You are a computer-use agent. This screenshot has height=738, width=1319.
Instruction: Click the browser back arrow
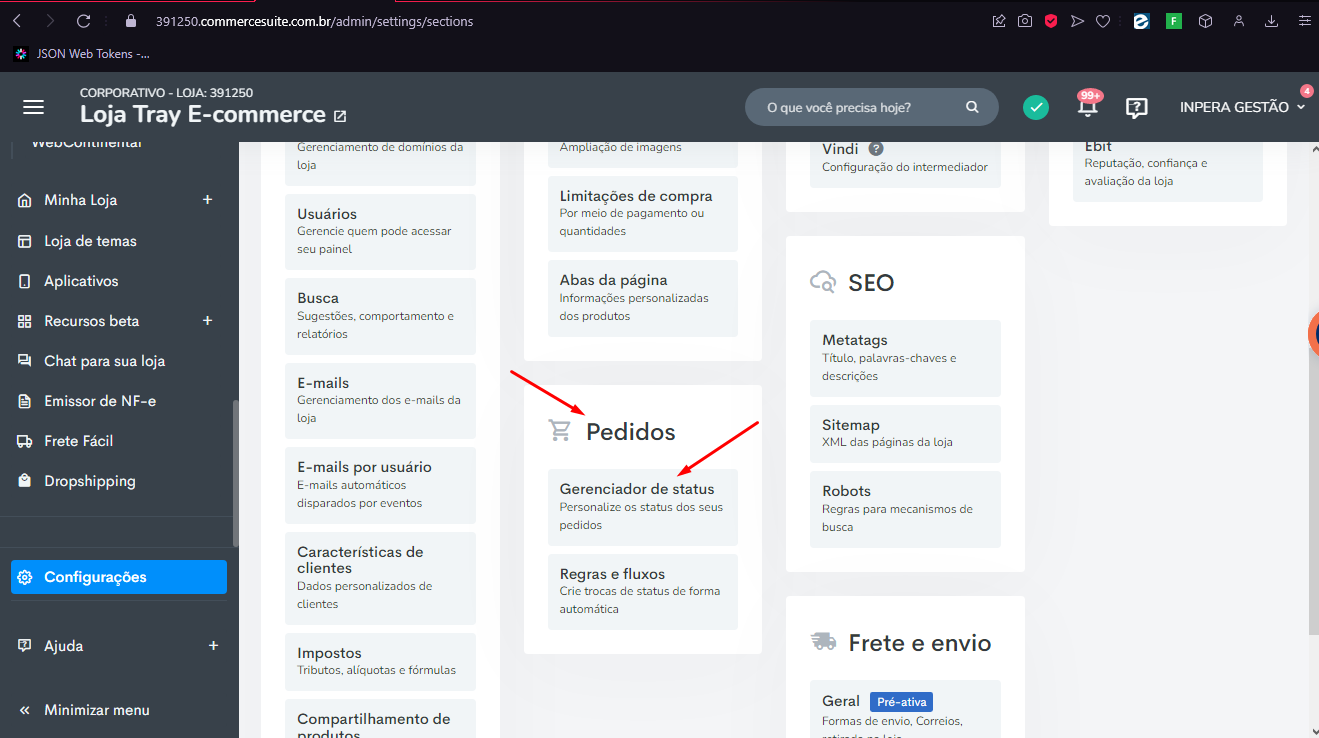[17, 20]
